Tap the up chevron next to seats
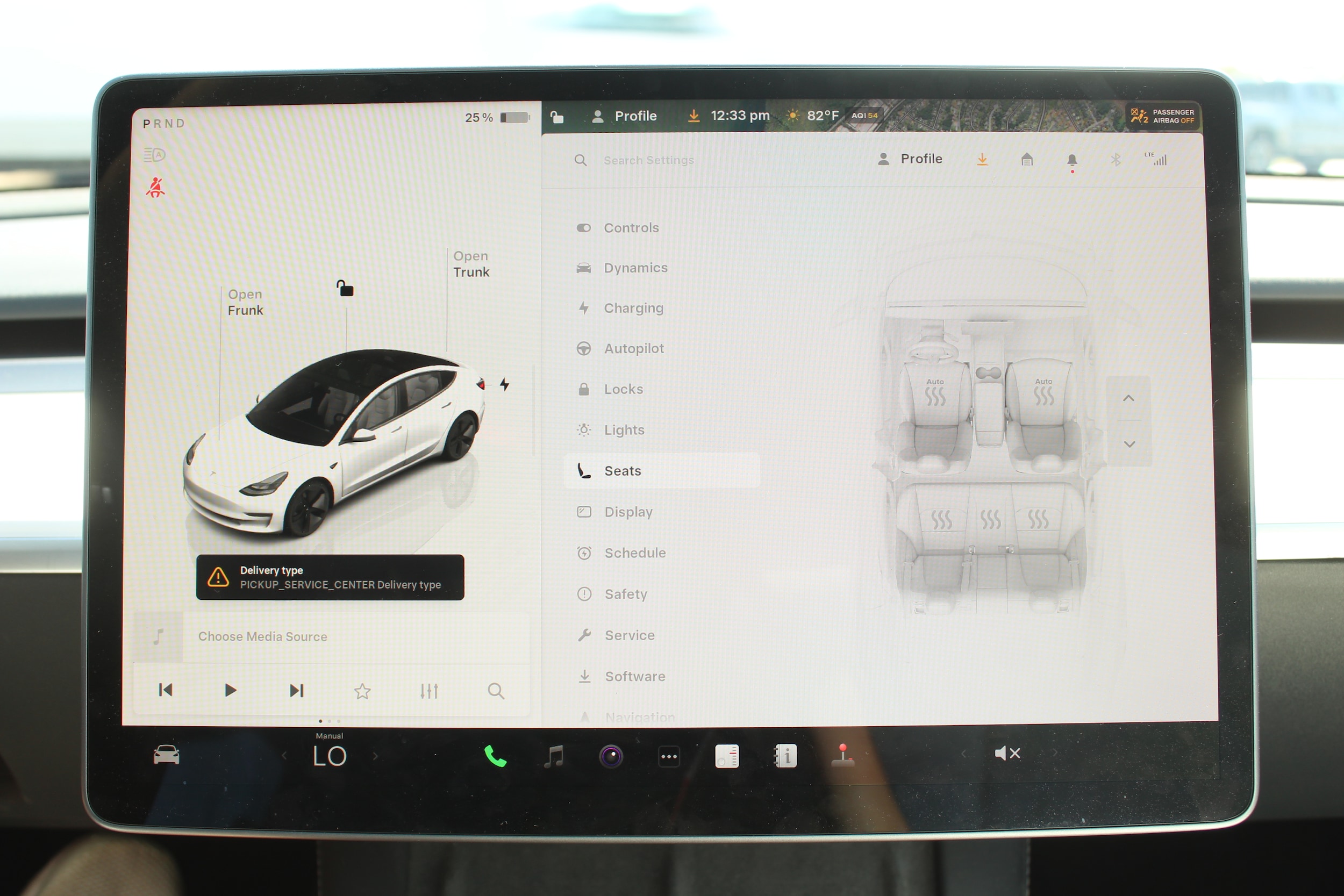 coord(1128,398)
